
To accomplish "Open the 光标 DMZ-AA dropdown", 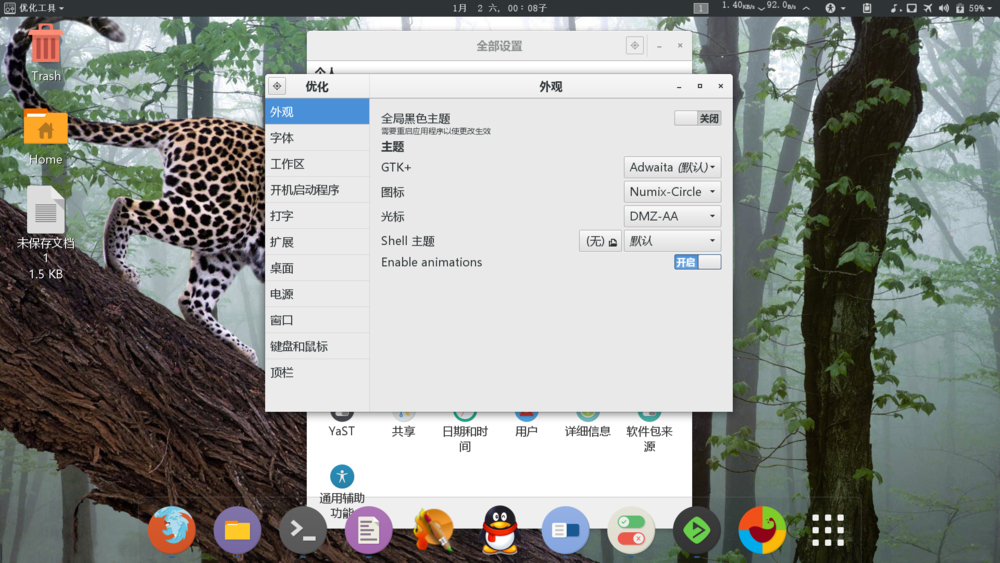I will [672, 216].
